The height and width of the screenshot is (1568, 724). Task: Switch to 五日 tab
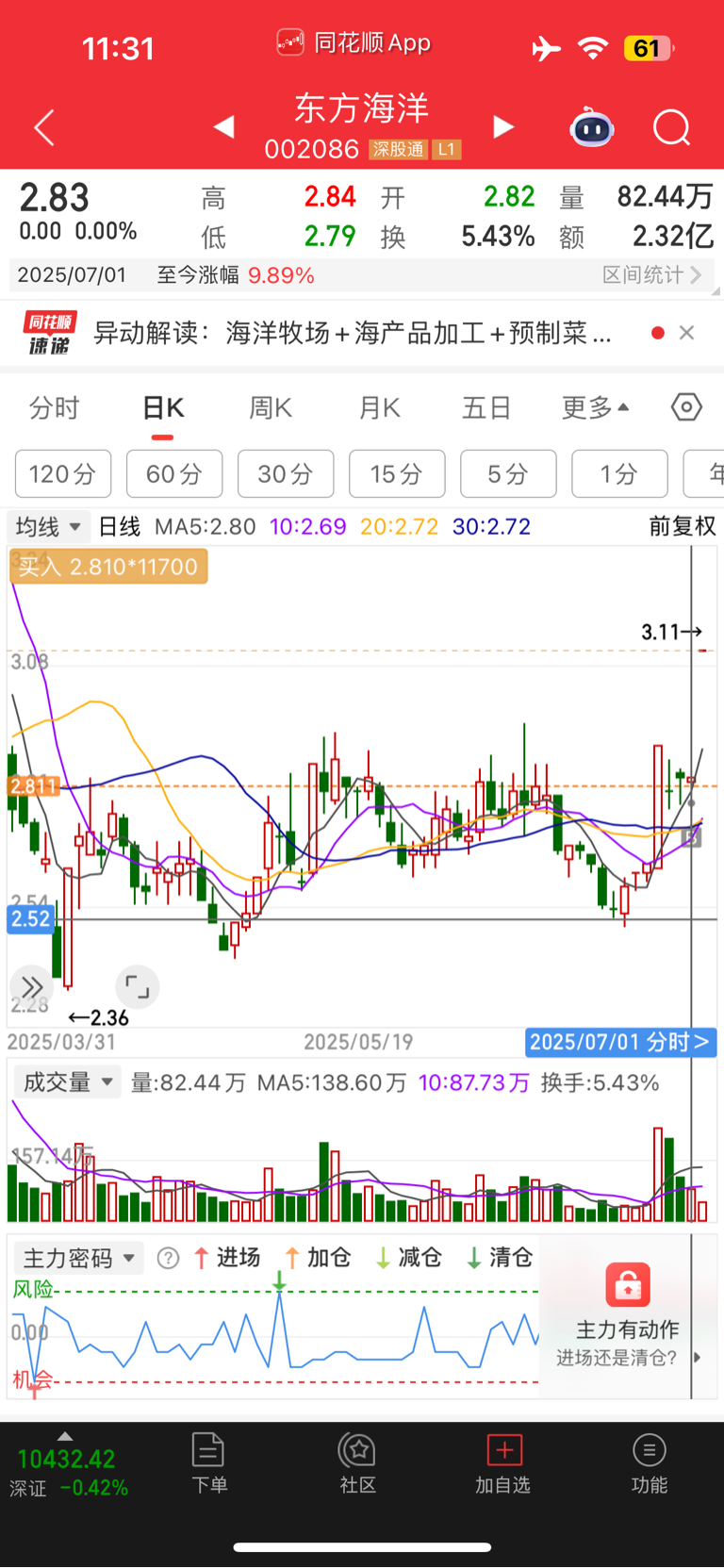pyautogui.click(x=486, y=407)
